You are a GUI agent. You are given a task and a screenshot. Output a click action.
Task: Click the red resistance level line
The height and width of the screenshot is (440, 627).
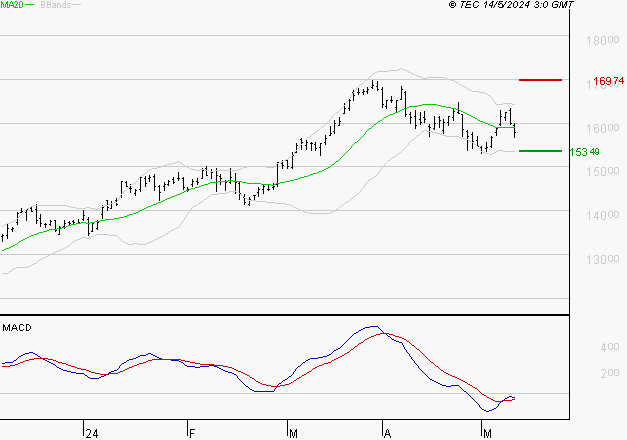click(540, 80)
